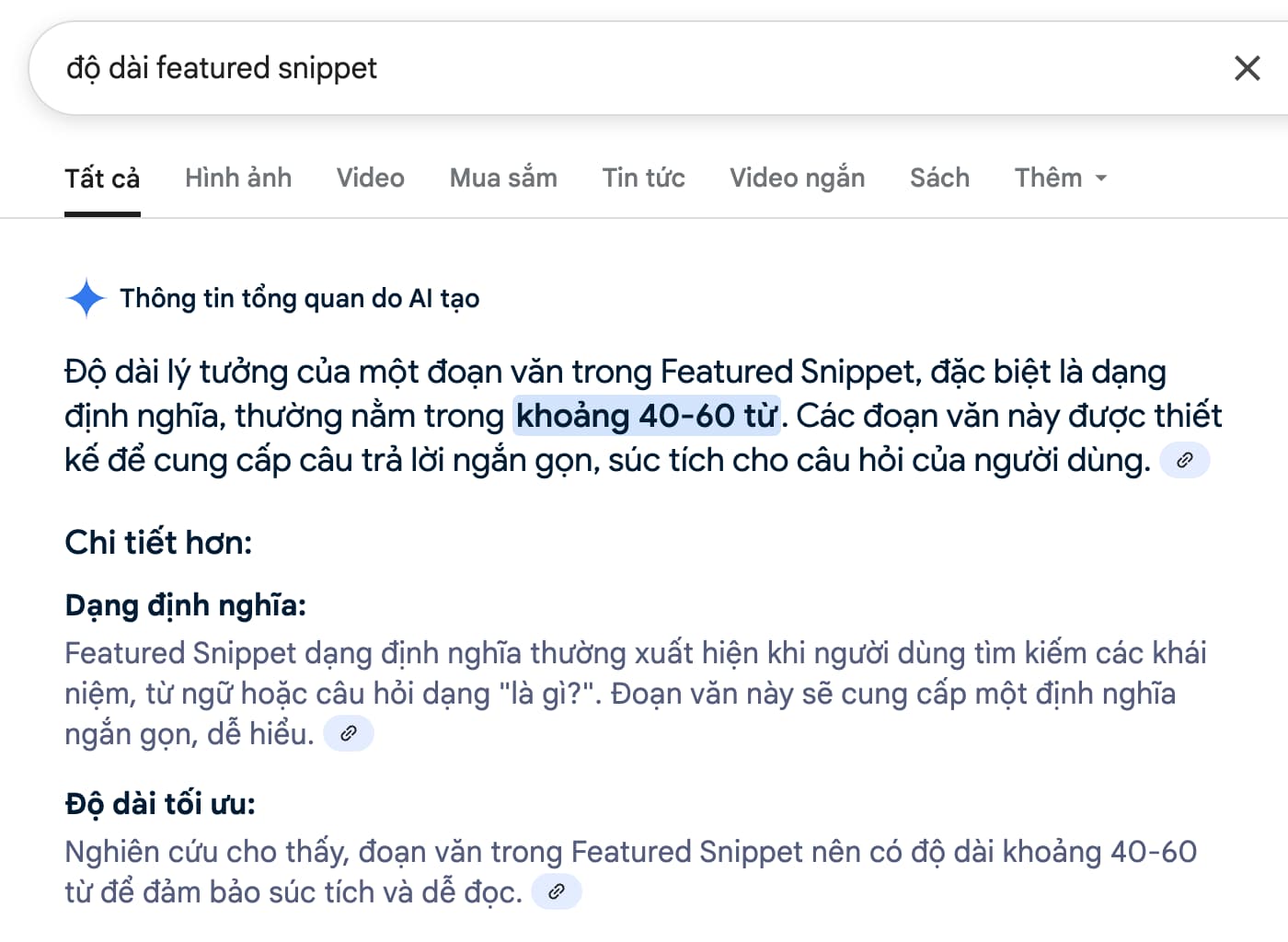Switch to 'Video ngắn' tab
This screenshot has height=942, width=1288.
pyautogui.click(x=798, y=178)
